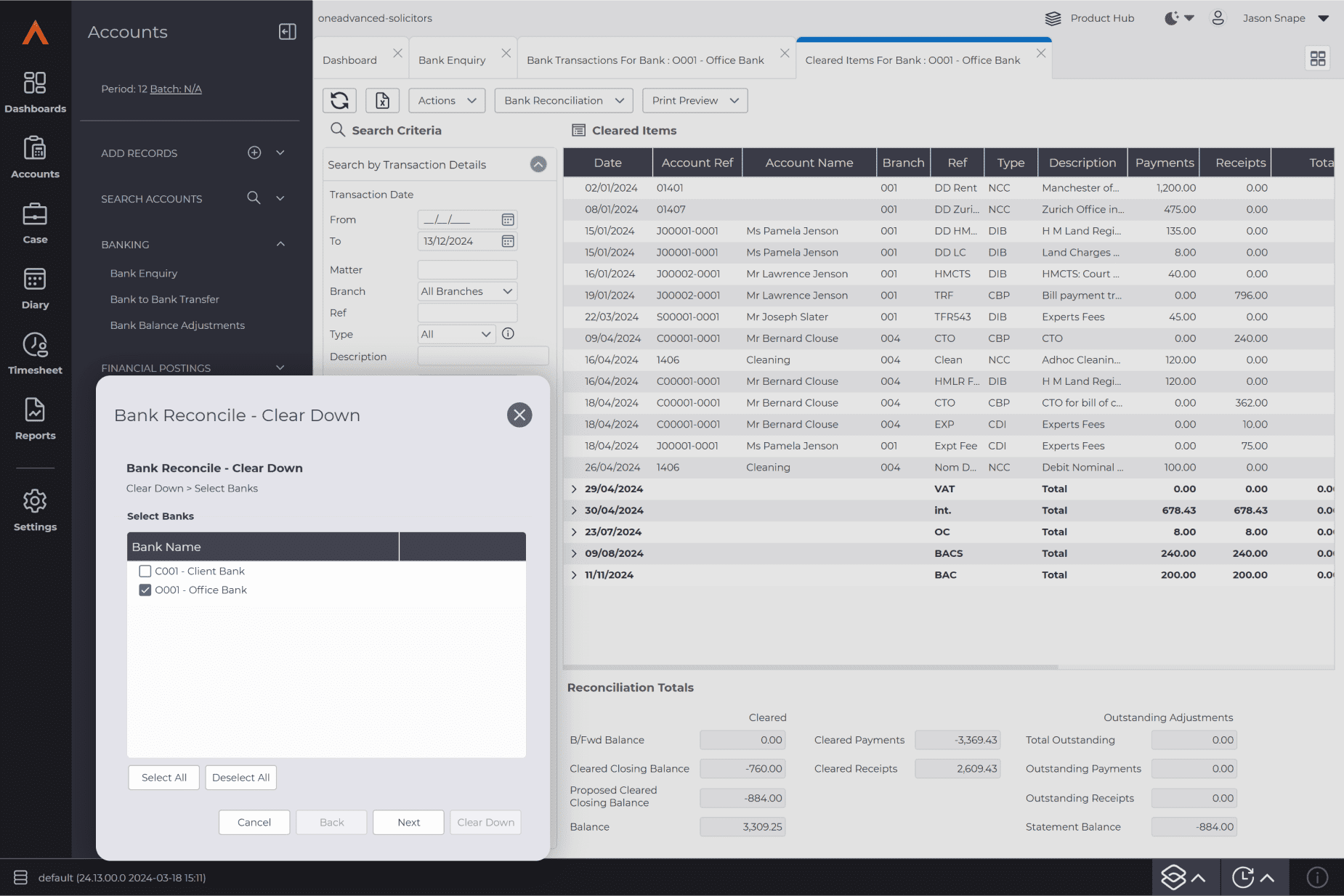Open the All Branches dropdown
1344x896 pixels.
point(467,291)
